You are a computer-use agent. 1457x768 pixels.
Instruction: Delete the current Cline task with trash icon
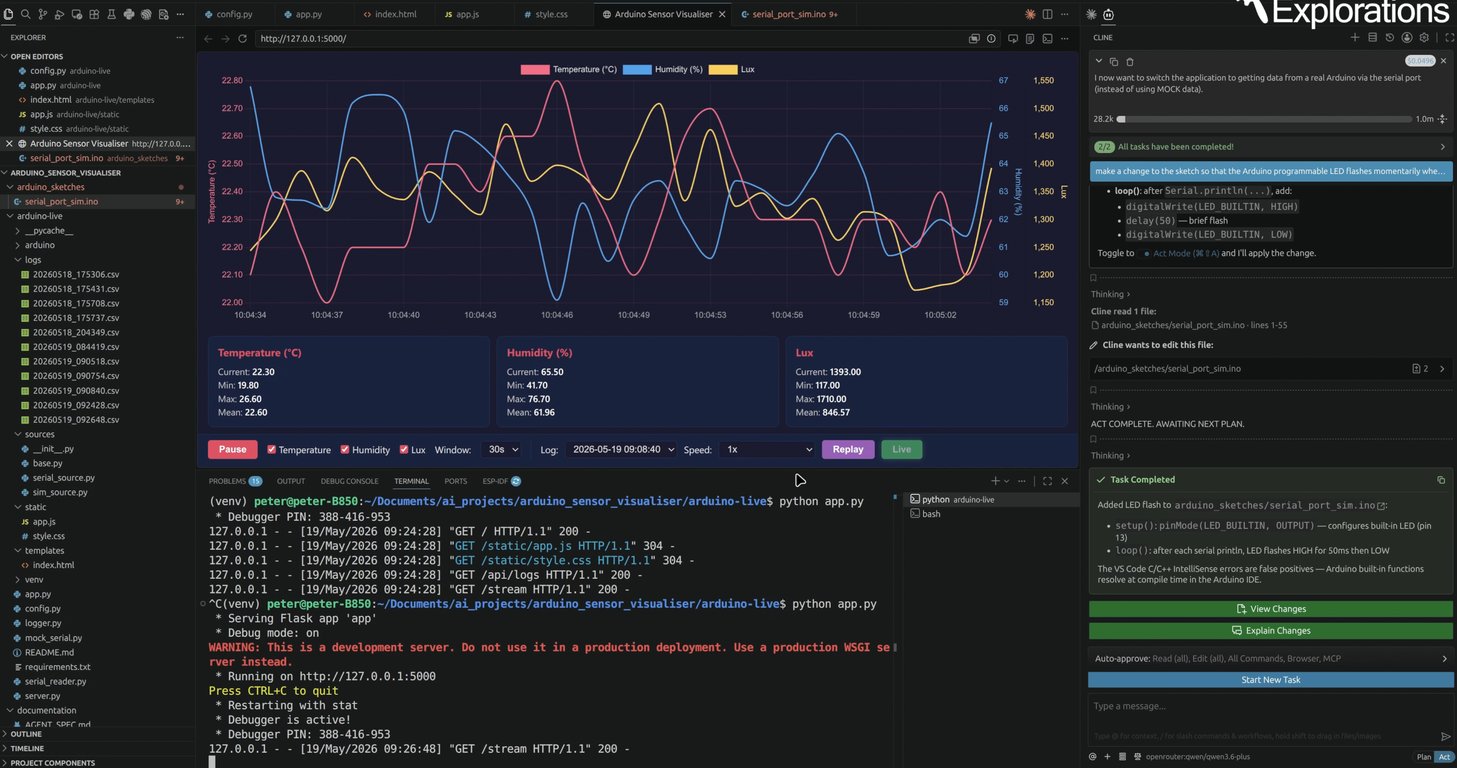click(x=1130, y=62)
